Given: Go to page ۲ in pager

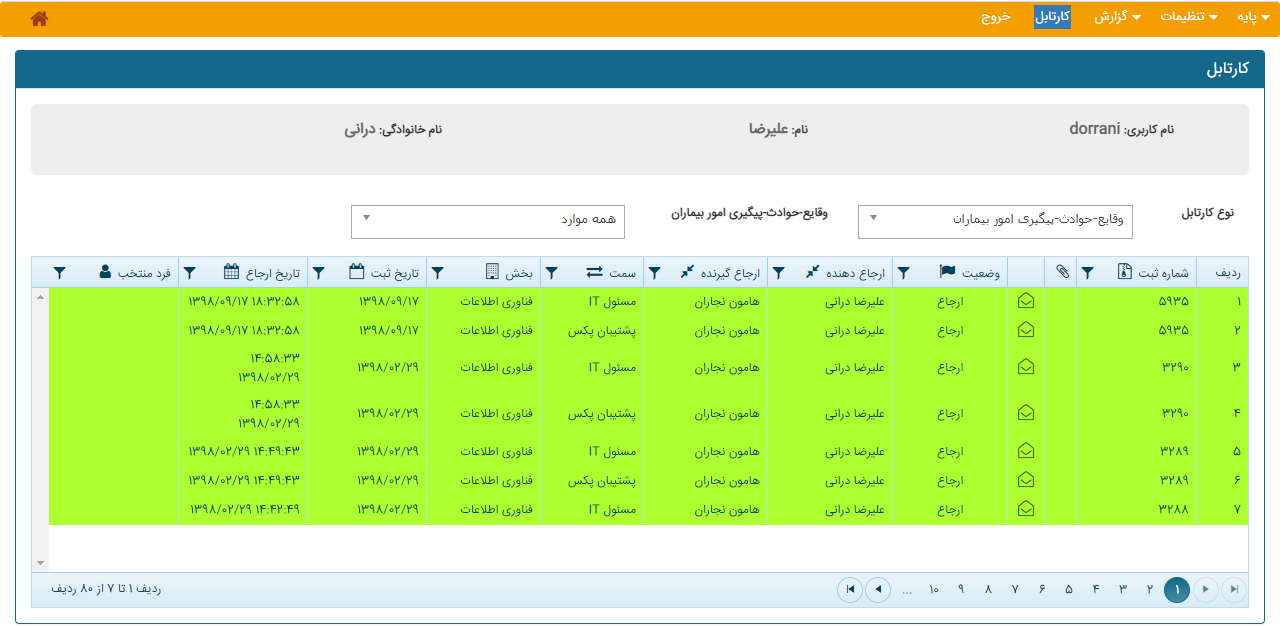Looking at the screenshot, I should coord(1150,590).
